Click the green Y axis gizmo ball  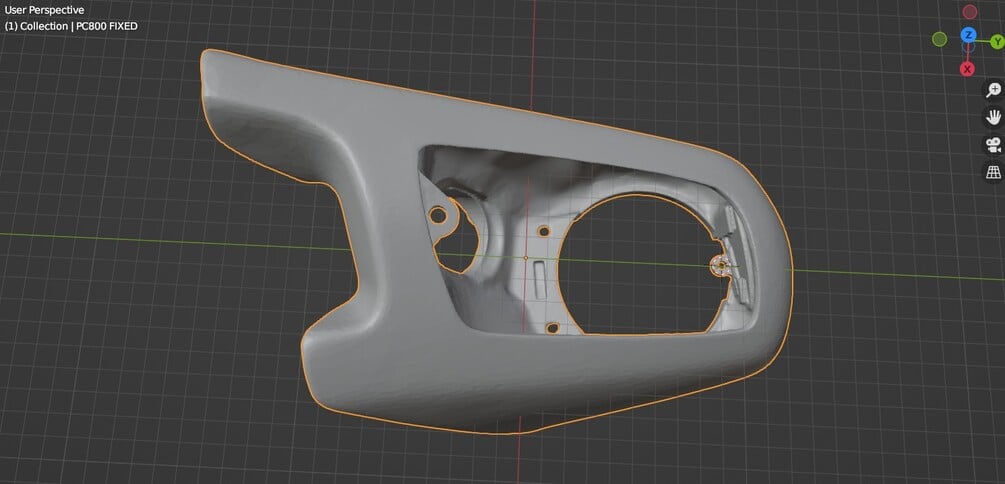click(x=997, y=42)
